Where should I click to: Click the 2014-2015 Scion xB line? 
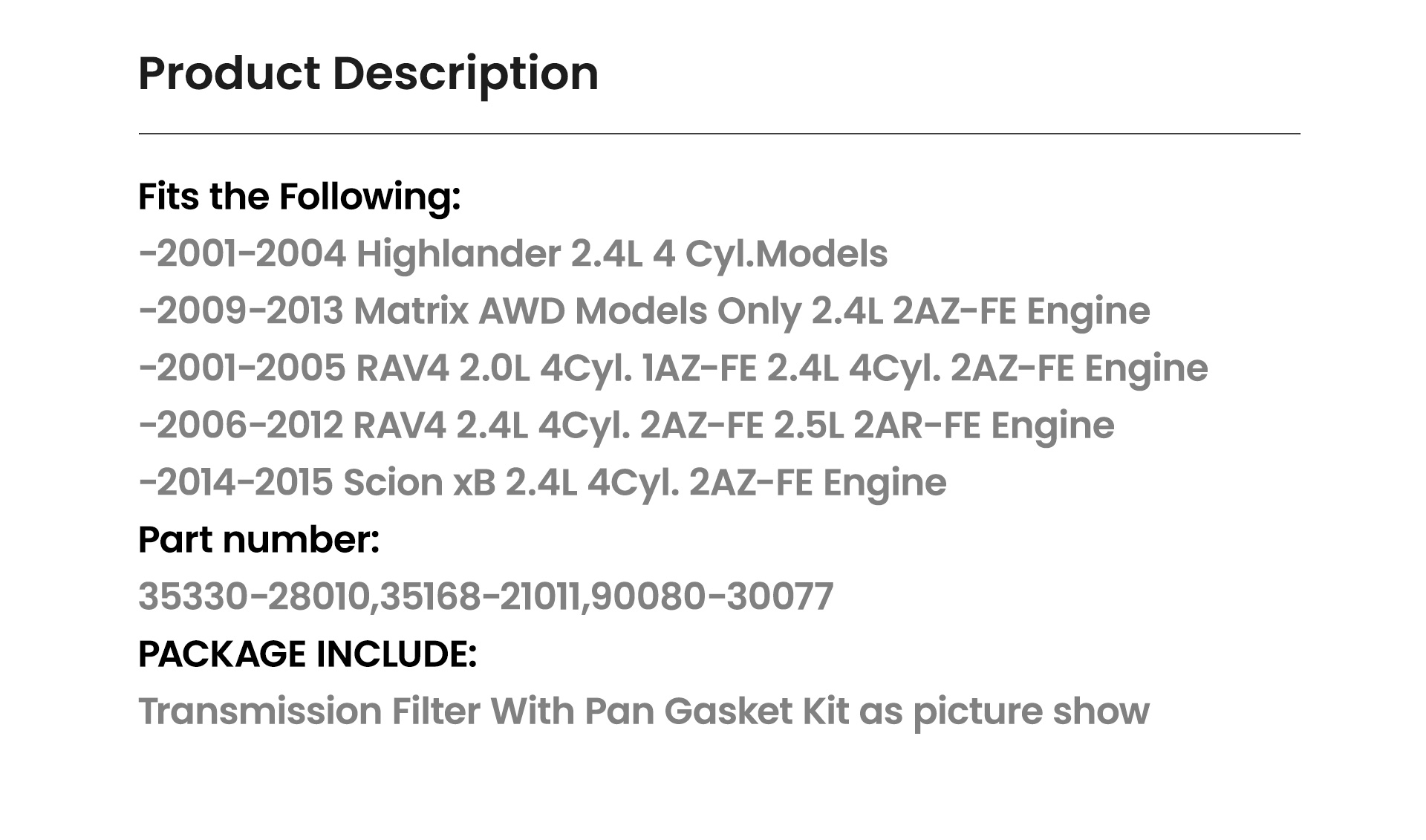[x=542, y=483]
